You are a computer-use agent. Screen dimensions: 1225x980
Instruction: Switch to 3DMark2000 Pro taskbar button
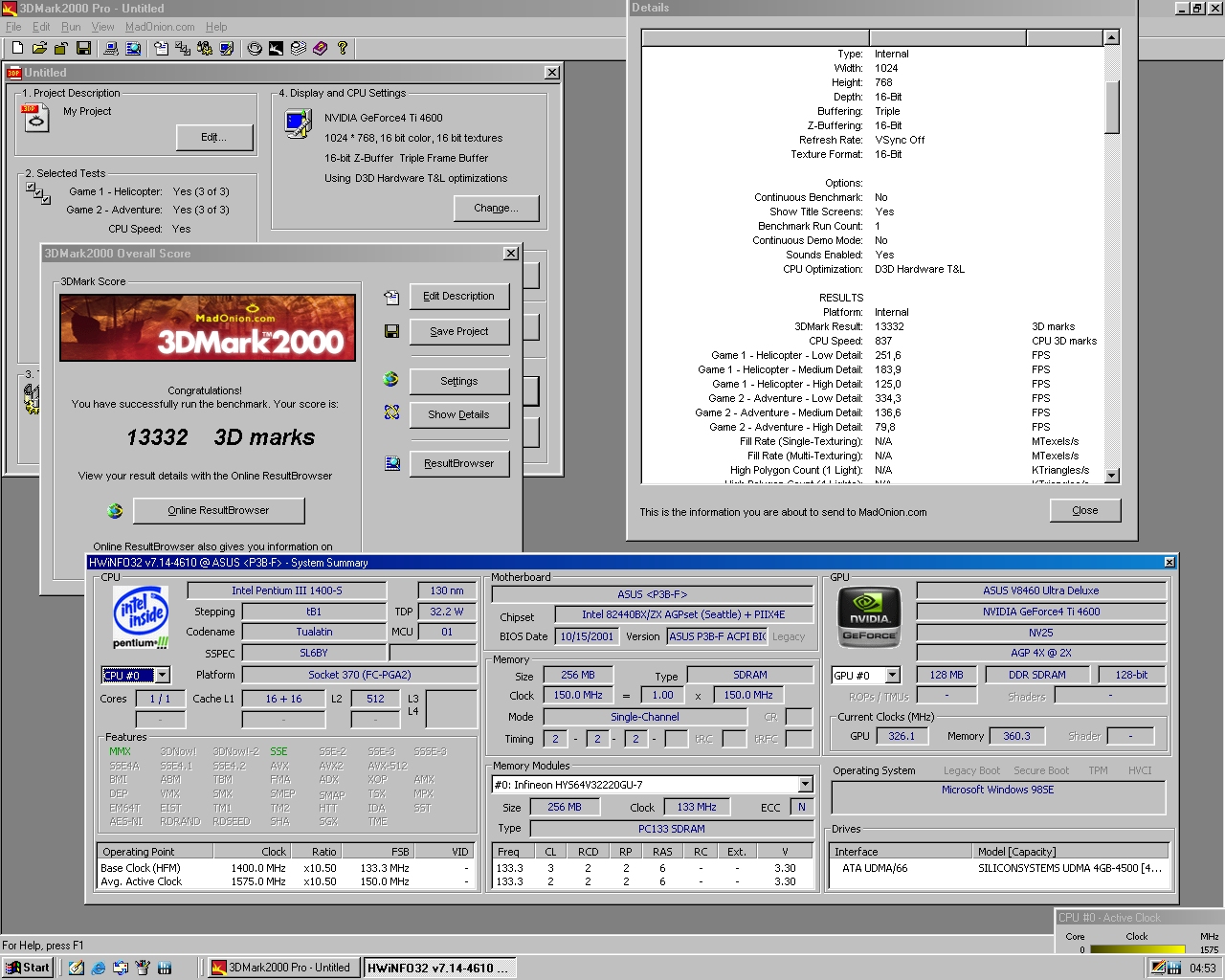(284, 968)
